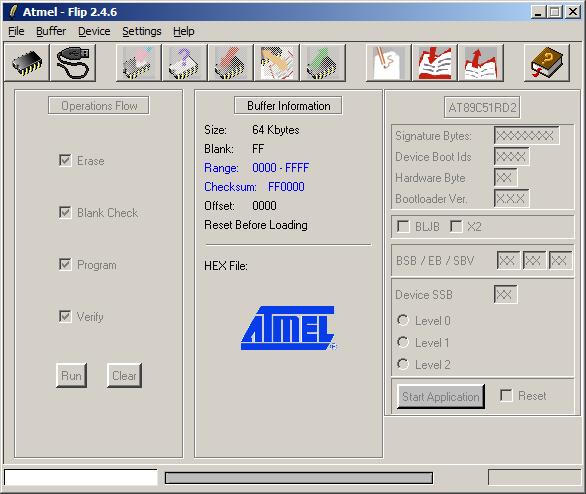Toggle the Program checkbox
The width and height of the screenshot is (586, 494).
[65, 264]
